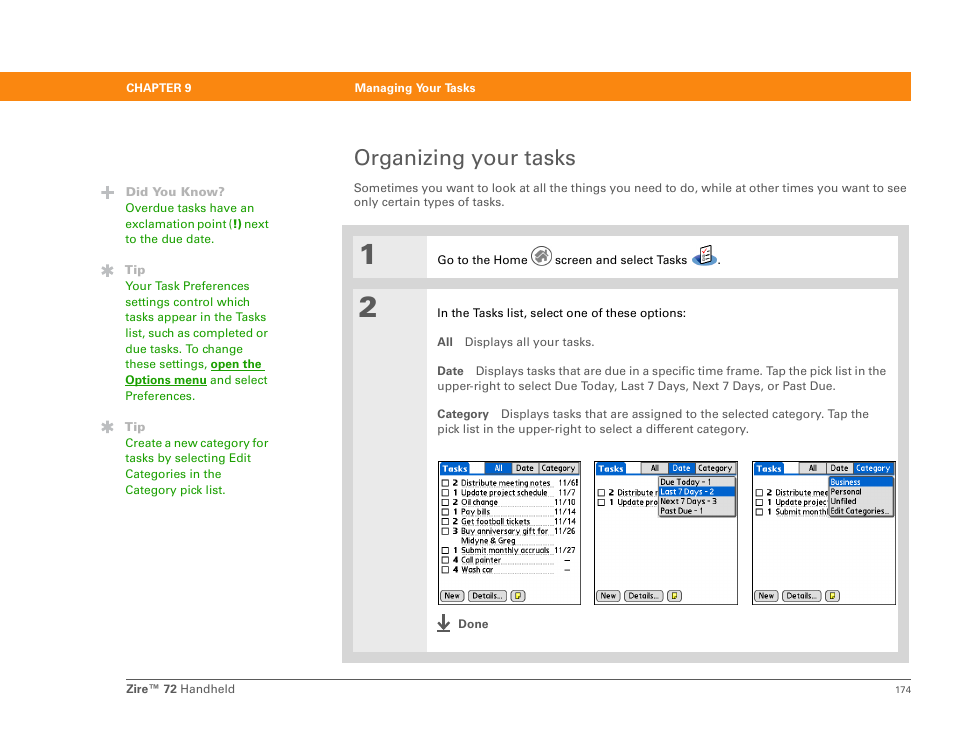Select Business in the category pick list
Image resolution: width=954 pixels, height=738 pixels.
pyautogui.click(x=861, y=482)
